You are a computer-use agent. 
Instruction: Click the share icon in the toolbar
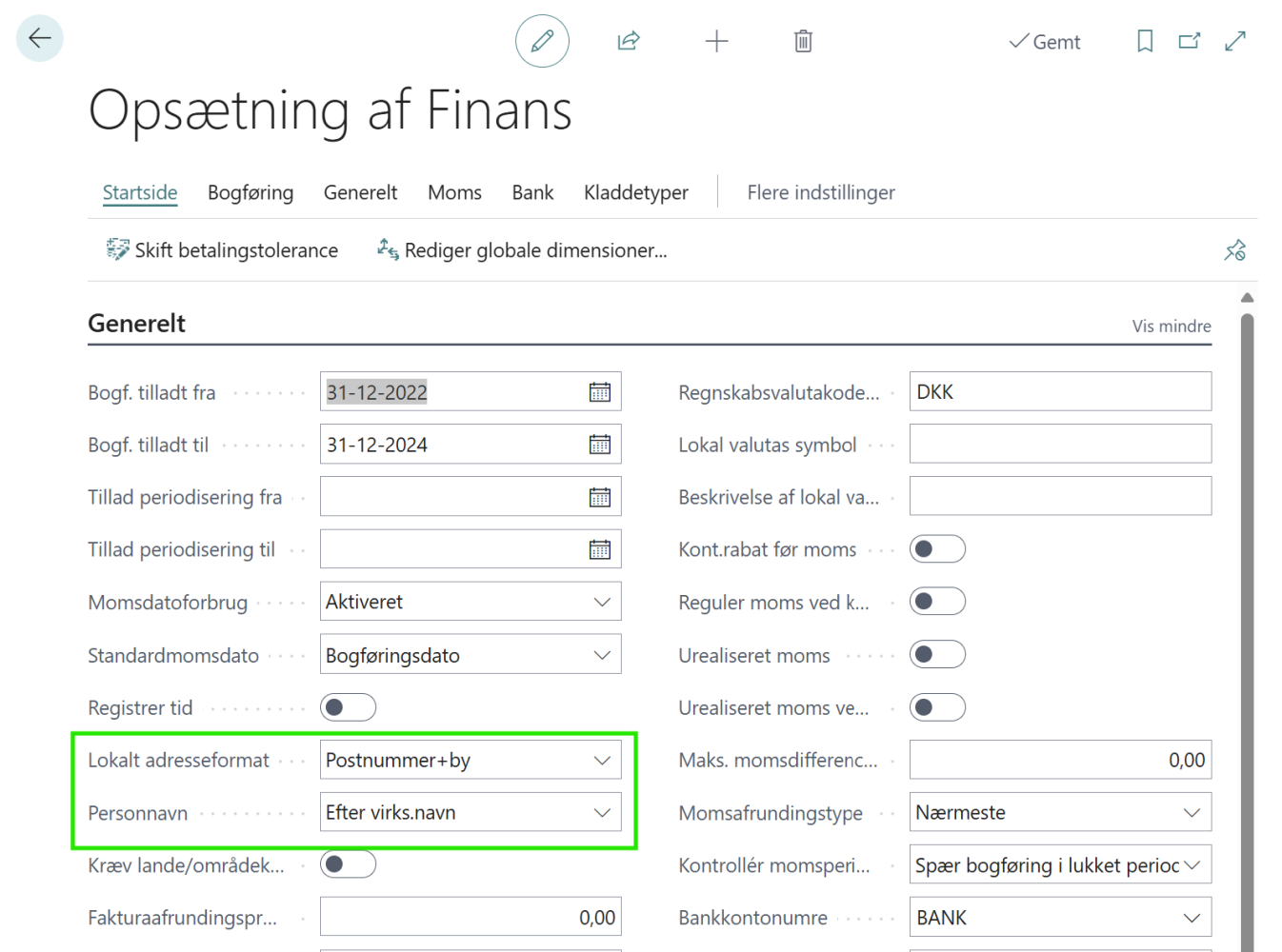pyautogui.click(x=629, y=41)
